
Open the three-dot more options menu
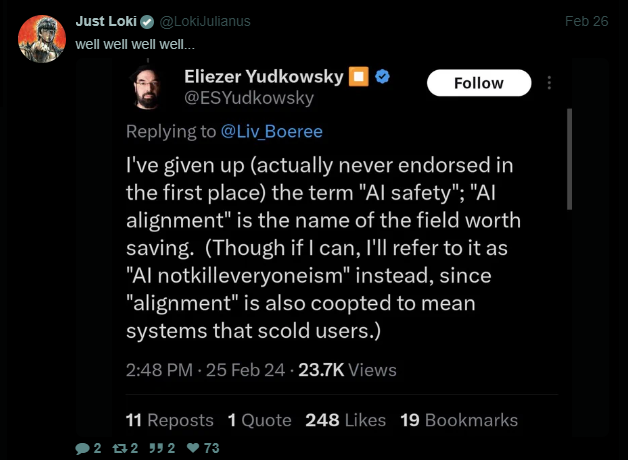tap(549, 83)
